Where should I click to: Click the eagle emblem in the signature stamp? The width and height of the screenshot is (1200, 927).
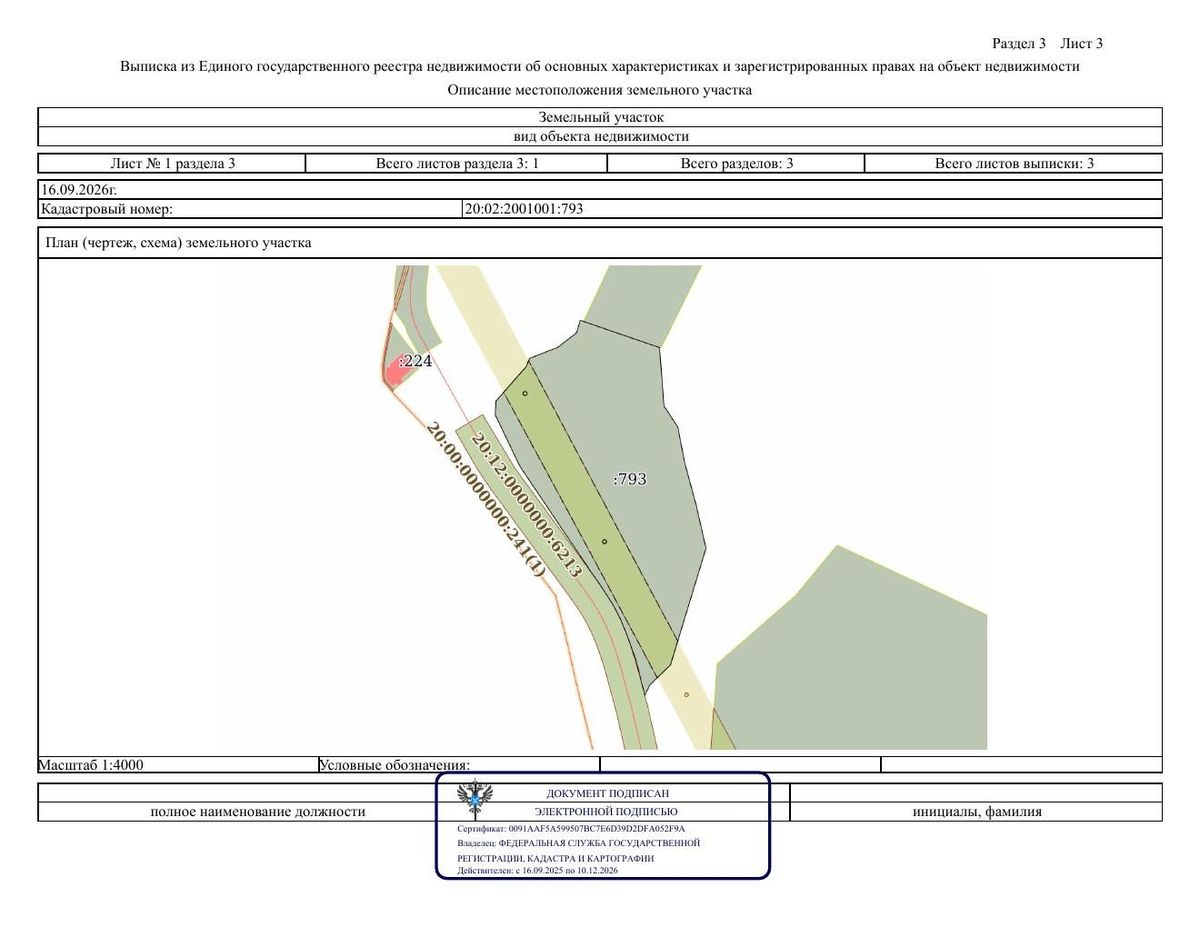click(474, 798)
